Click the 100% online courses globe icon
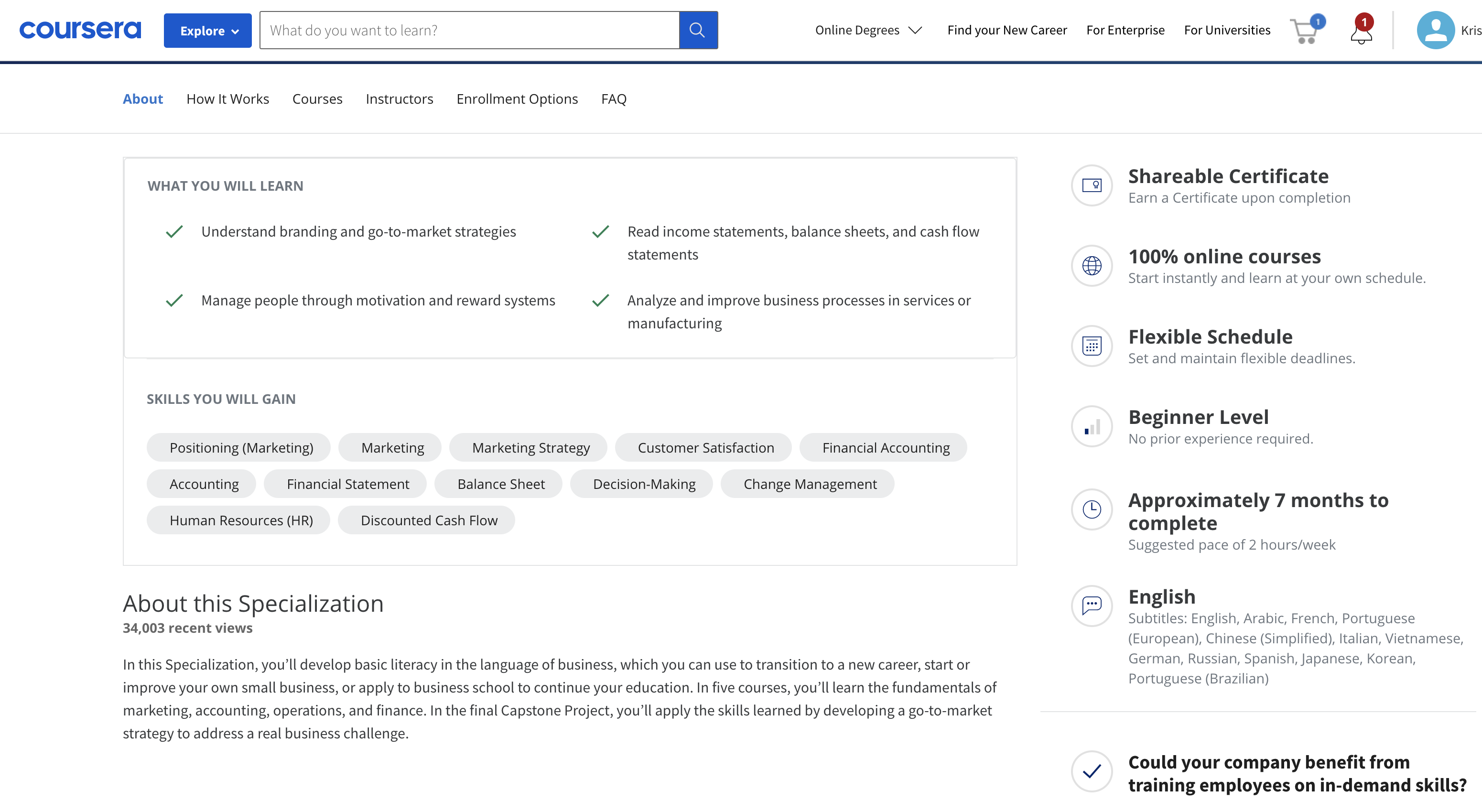 [1091, 265]
